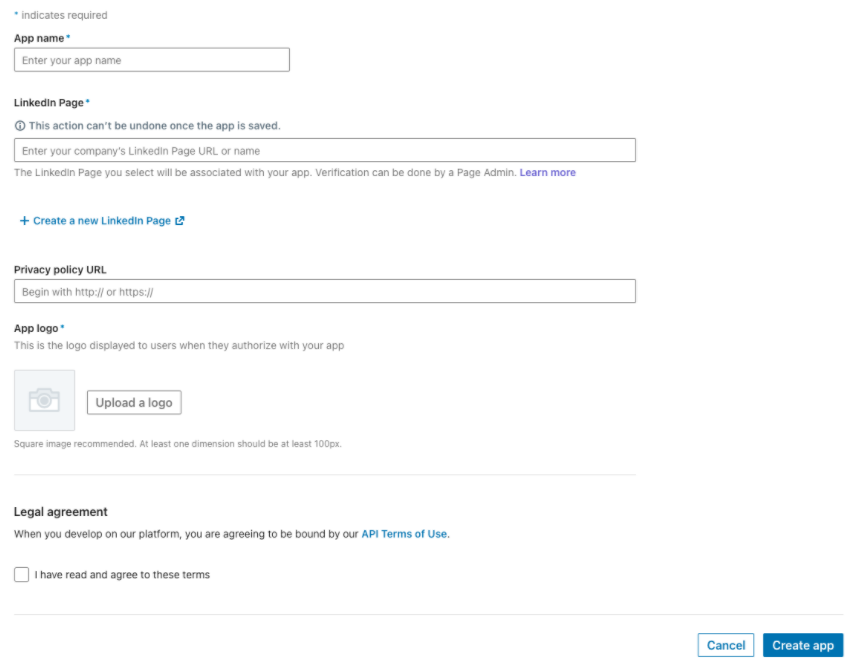Click the App logo label
The height and width of the screenshot is (671, 856).
click(x=36, y=328)
